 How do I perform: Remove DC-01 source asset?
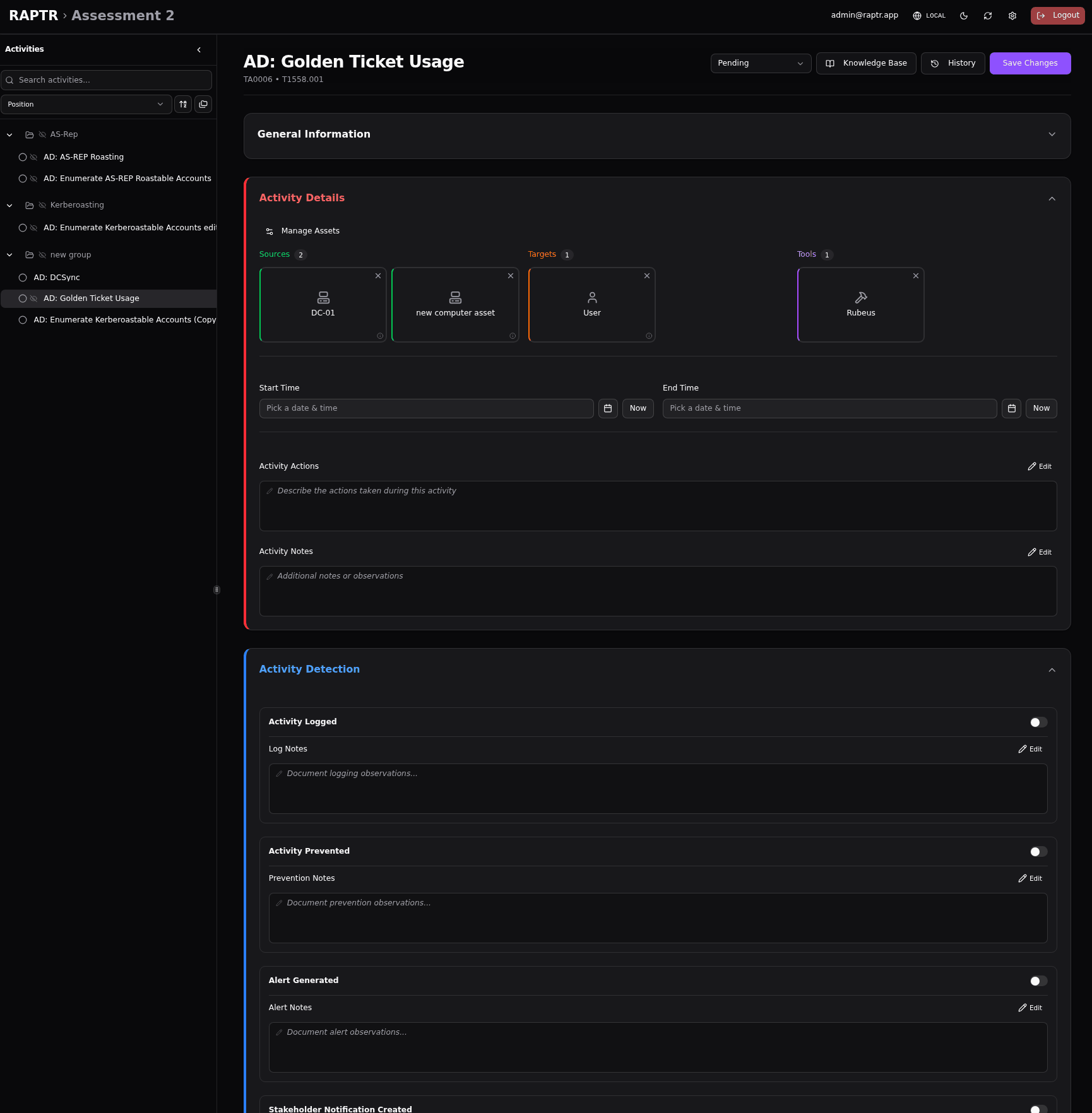[x=378, y=276]
